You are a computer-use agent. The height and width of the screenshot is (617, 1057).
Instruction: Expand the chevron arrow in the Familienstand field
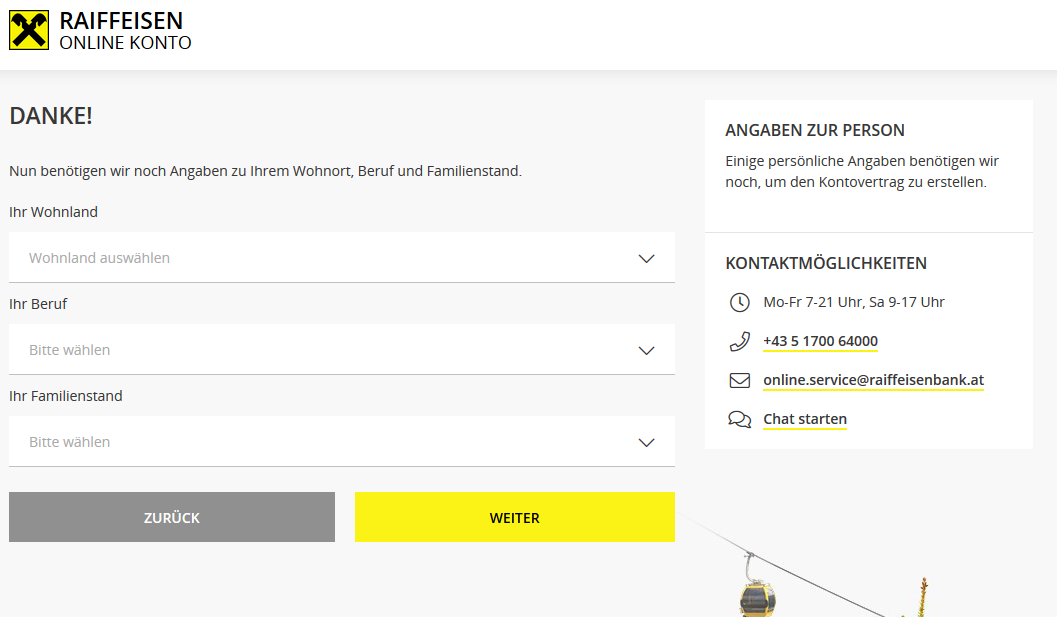point(646,442)
